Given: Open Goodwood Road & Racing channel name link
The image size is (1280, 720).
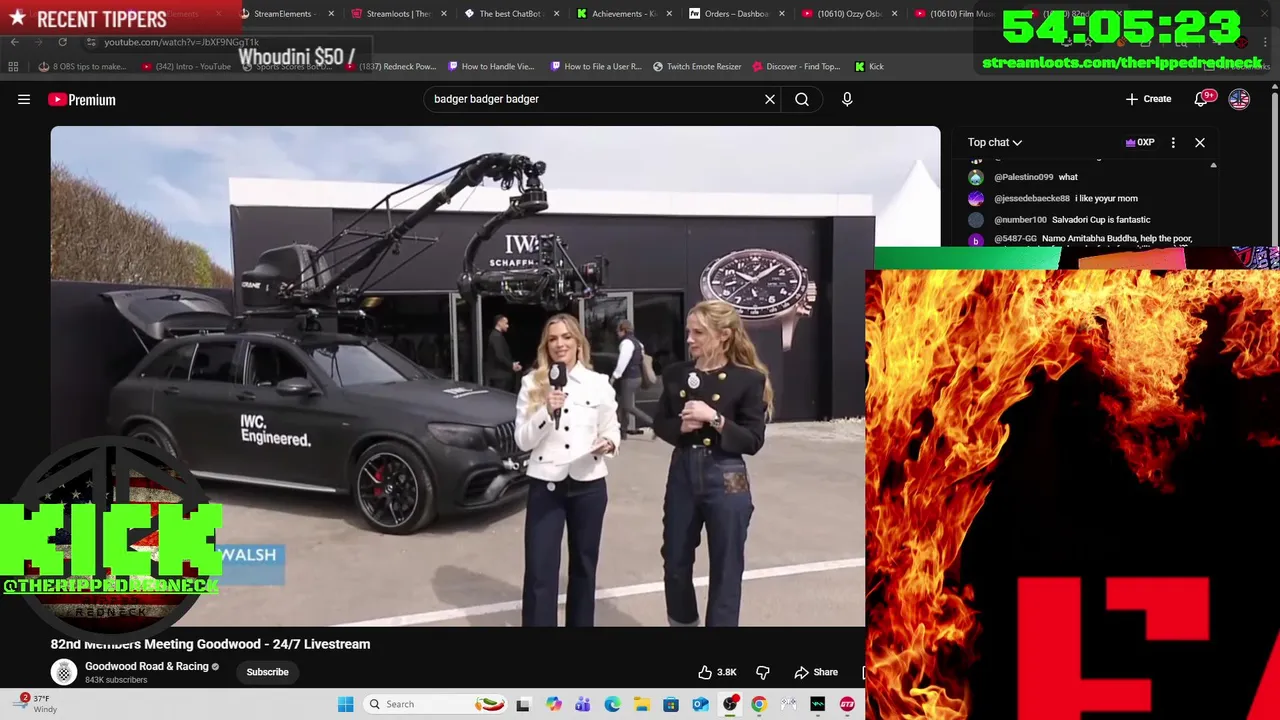Looking at the screenshot, I should coord(147,666).
